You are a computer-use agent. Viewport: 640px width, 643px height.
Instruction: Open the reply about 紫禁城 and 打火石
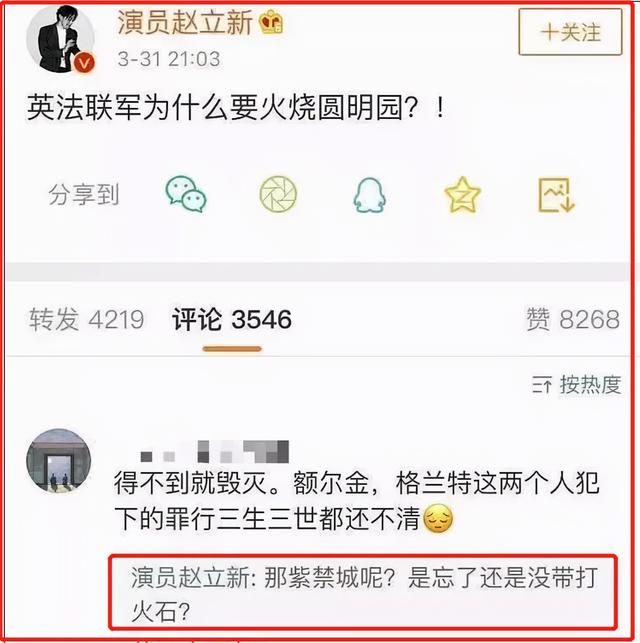tap(363, 592)
